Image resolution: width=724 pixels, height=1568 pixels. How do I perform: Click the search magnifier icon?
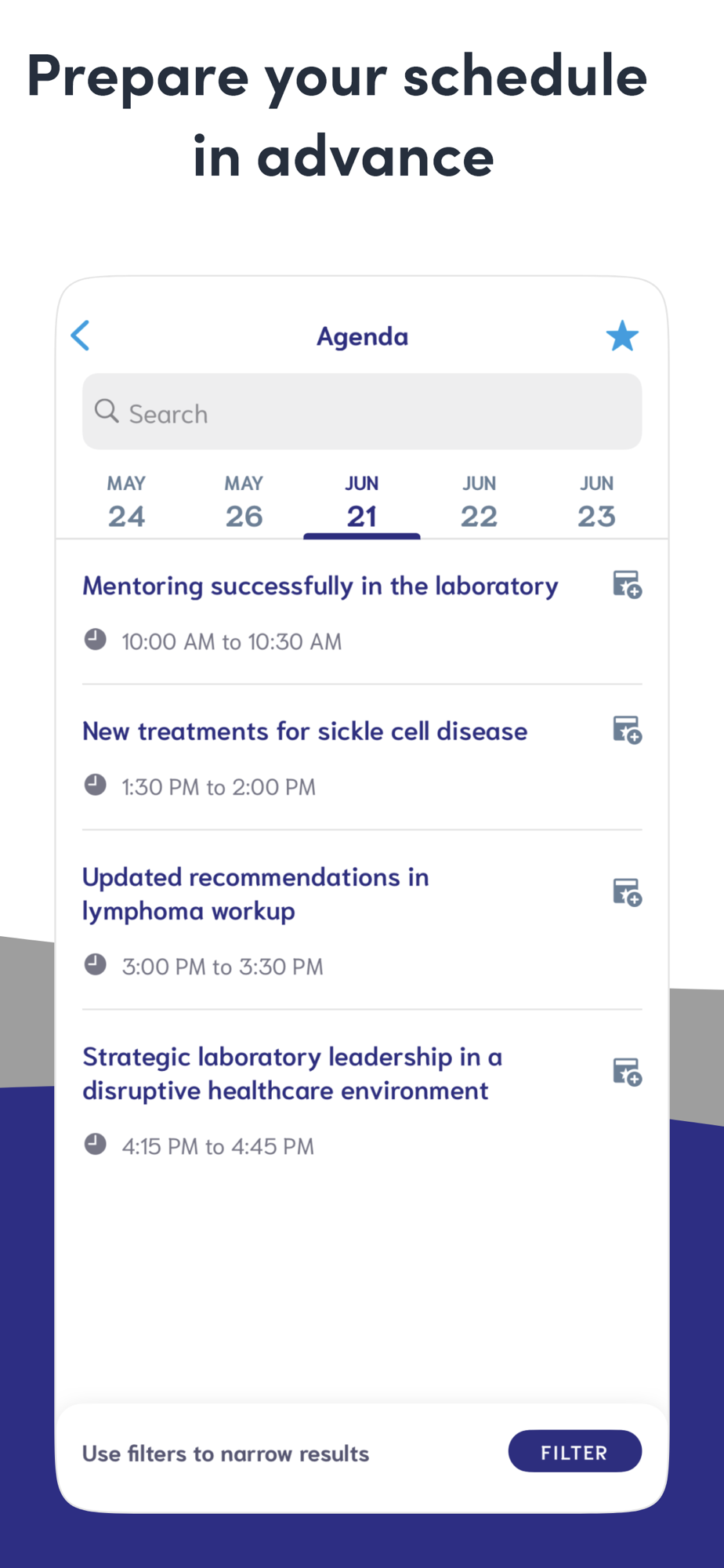pos(107,411)
